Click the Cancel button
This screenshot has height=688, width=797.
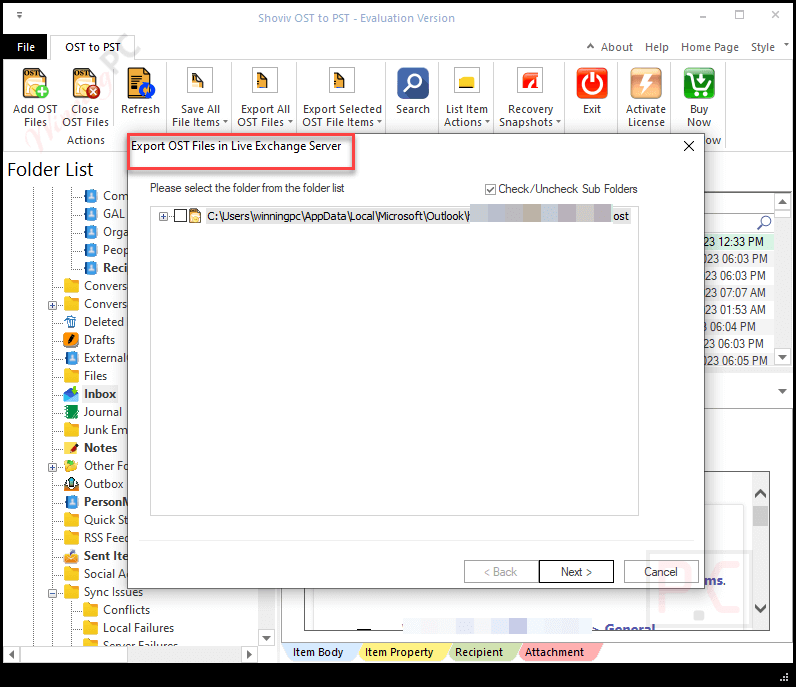coord(661,572)
